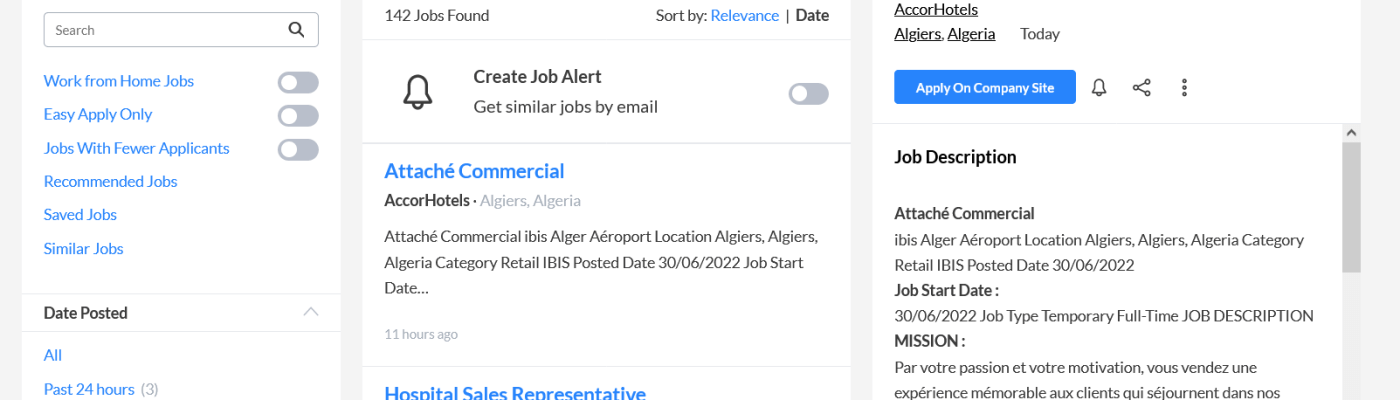Sort jobs by Date

[x=812, y=15]
